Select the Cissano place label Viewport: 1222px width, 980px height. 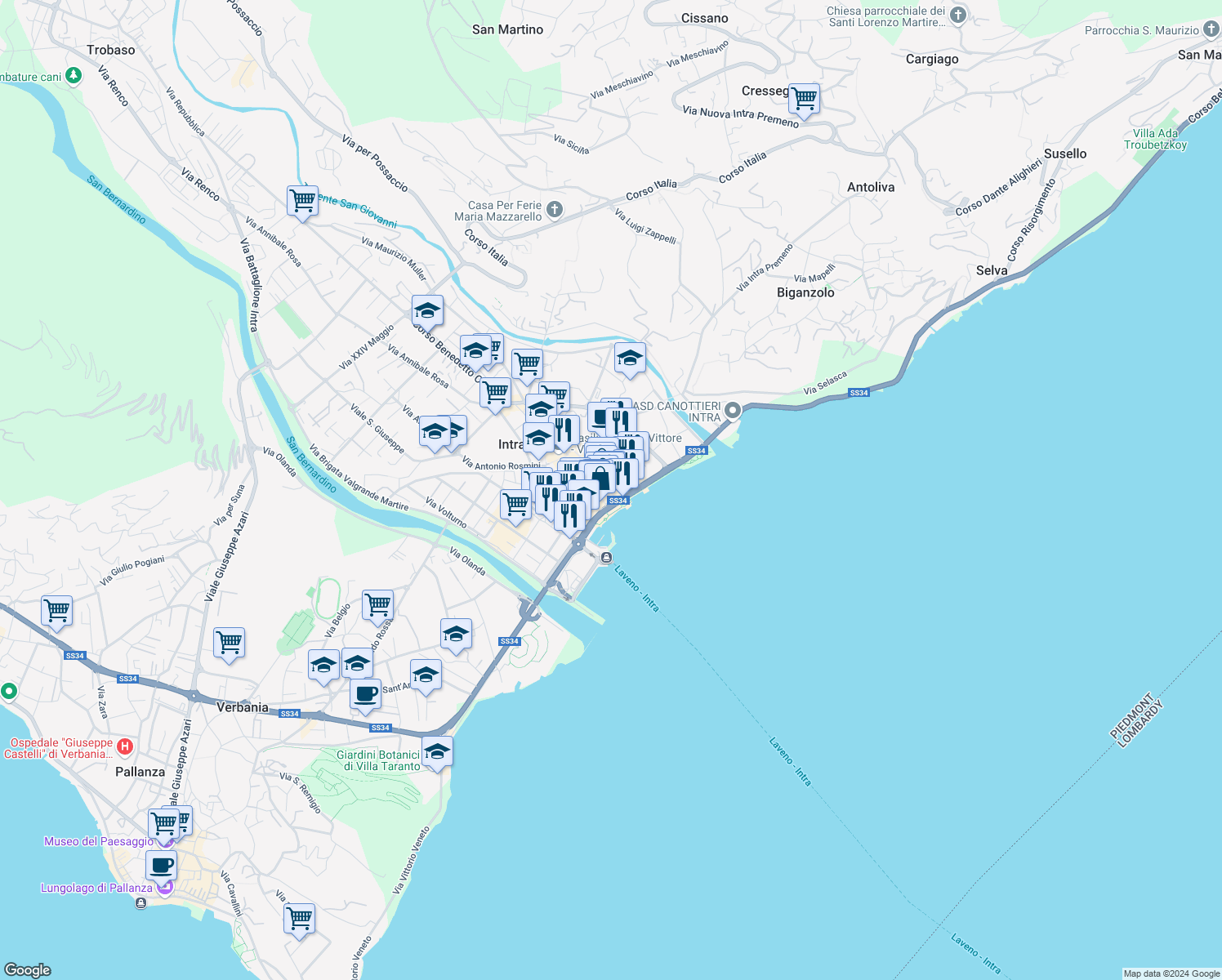(705, 18)
